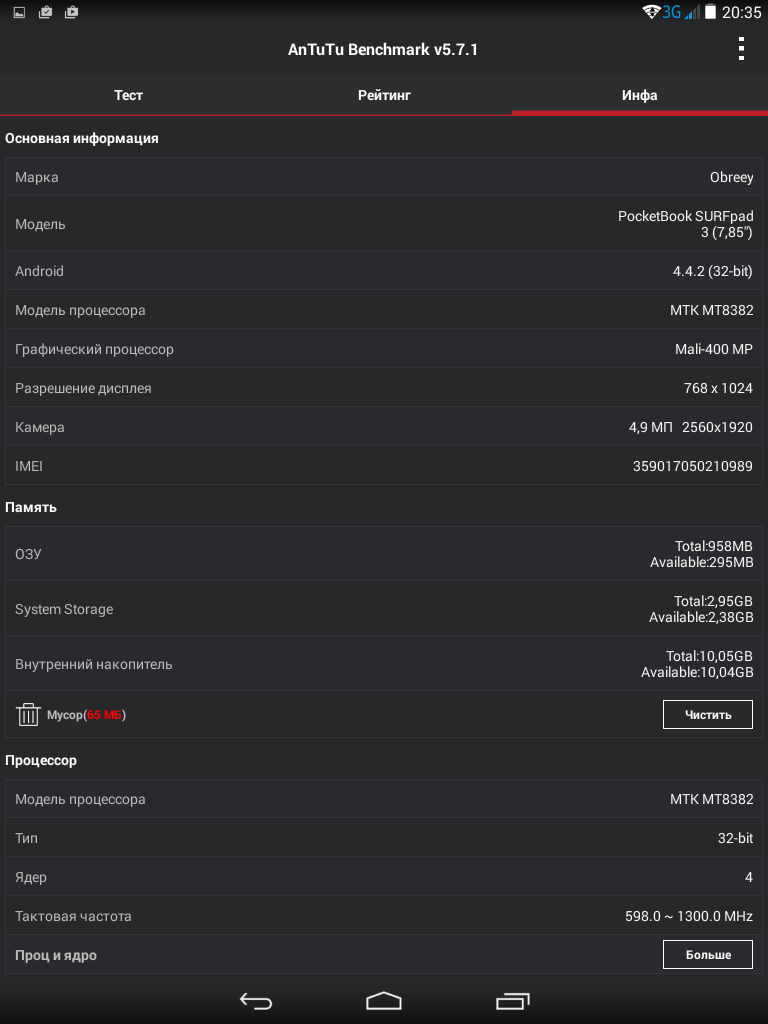Tap the Тактовая частота row
This screenshot has width=768, height=1024.
coord(384,916)
